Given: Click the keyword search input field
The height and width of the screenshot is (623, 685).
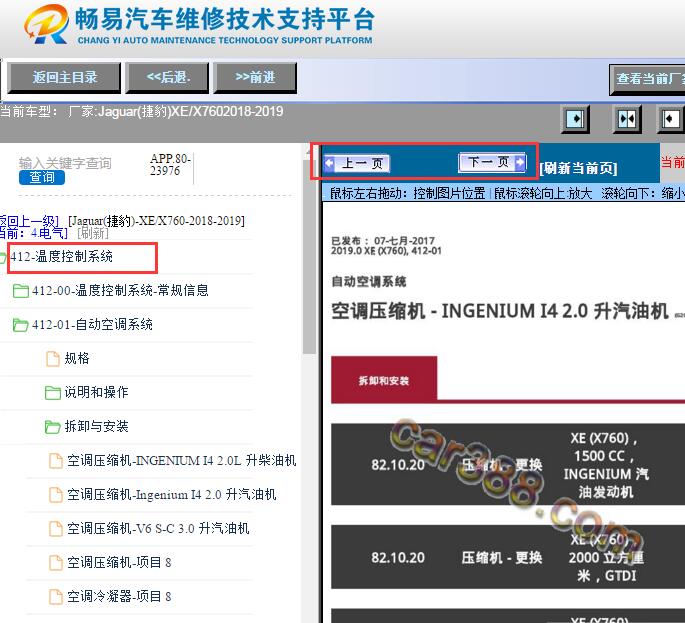Looking at the screenshot, I should pos(65,163).
